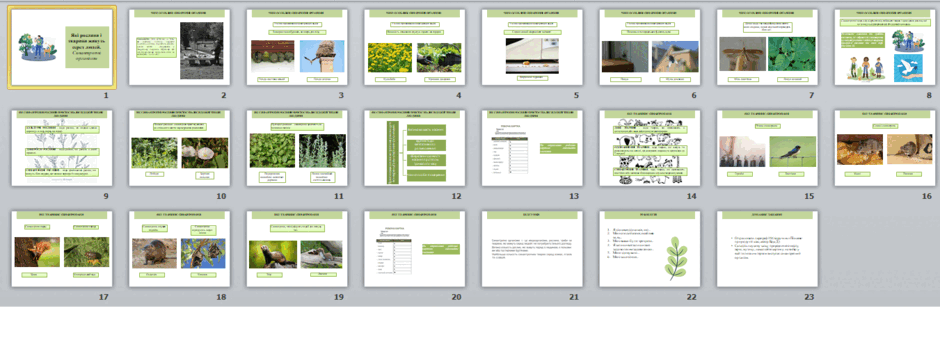Select slide 14 with animal drawings
The width and height of the screenshot is (940, 363).
pos(649,148)
